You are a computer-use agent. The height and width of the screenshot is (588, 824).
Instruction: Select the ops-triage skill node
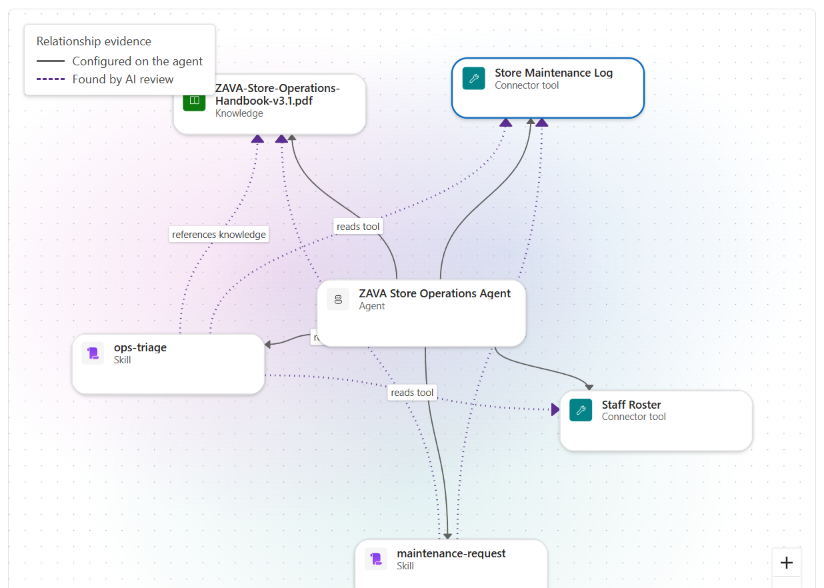(x=168, y=364)
